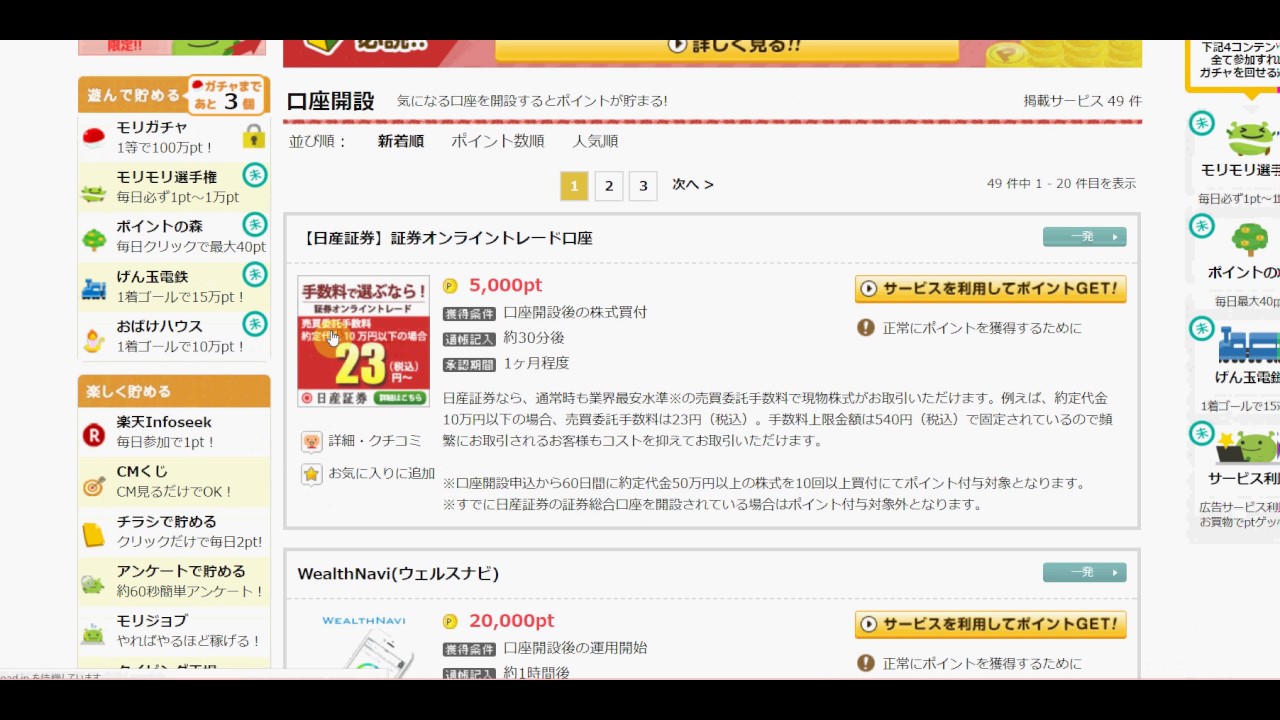Screen dimensions: 1280x720
Task: Click the 詳細・クチコミ icon for 日産証券
Action: (311, 441)
